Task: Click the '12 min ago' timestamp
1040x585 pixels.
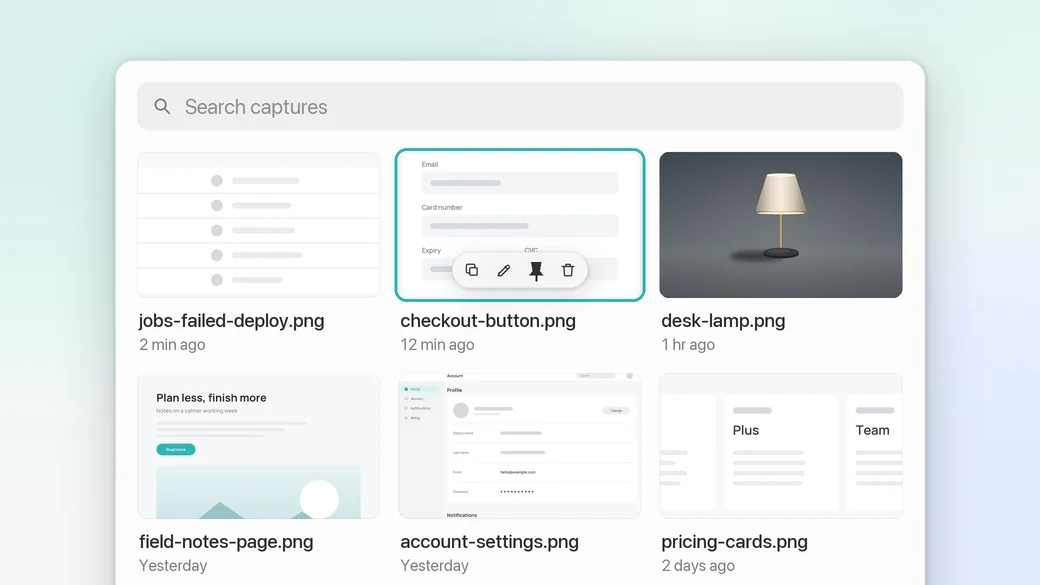Action: [x=437, y=345]
